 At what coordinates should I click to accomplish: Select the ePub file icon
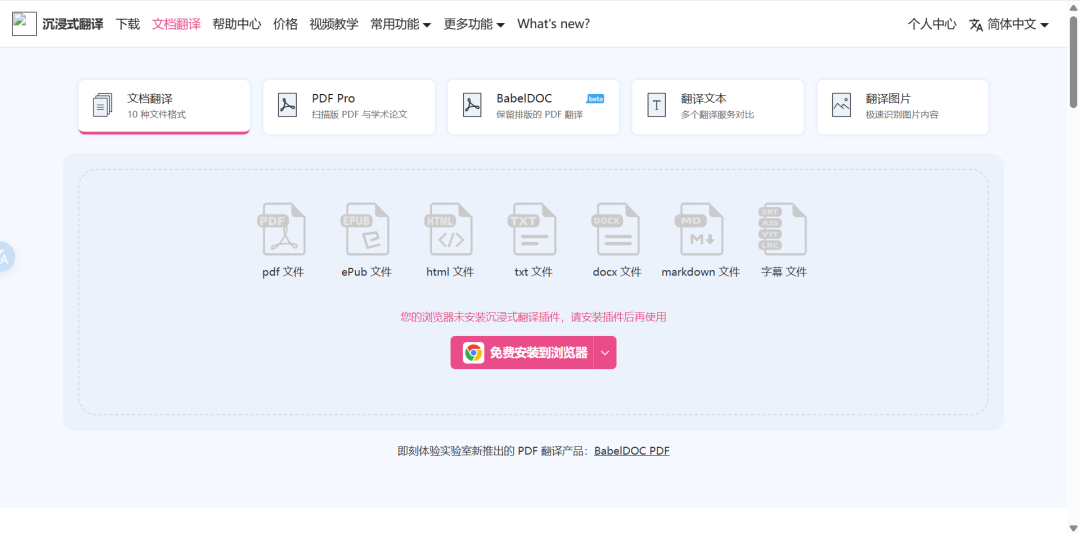coord(366,229)
